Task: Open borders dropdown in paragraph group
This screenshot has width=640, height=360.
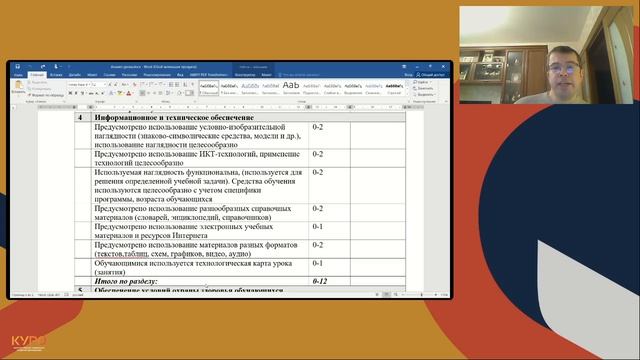Action: coord(193,93)
